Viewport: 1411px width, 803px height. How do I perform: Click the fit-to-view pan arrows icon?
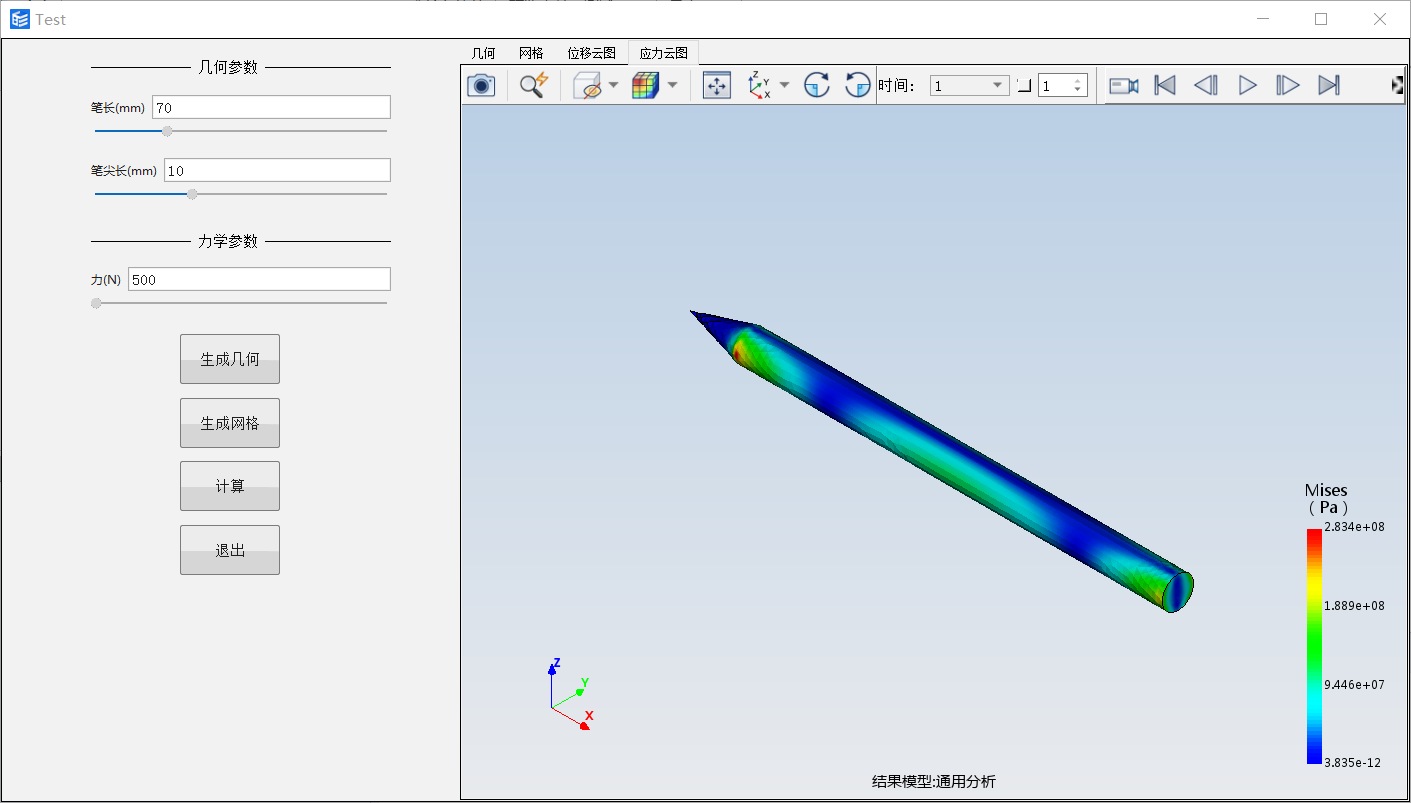coord(717,86)
